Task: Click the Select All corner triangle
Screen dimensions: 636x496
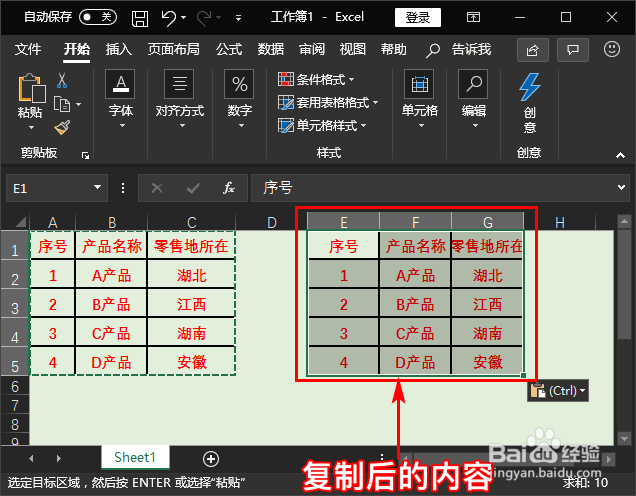Action: pyautogui.click(x=20, y=222)
